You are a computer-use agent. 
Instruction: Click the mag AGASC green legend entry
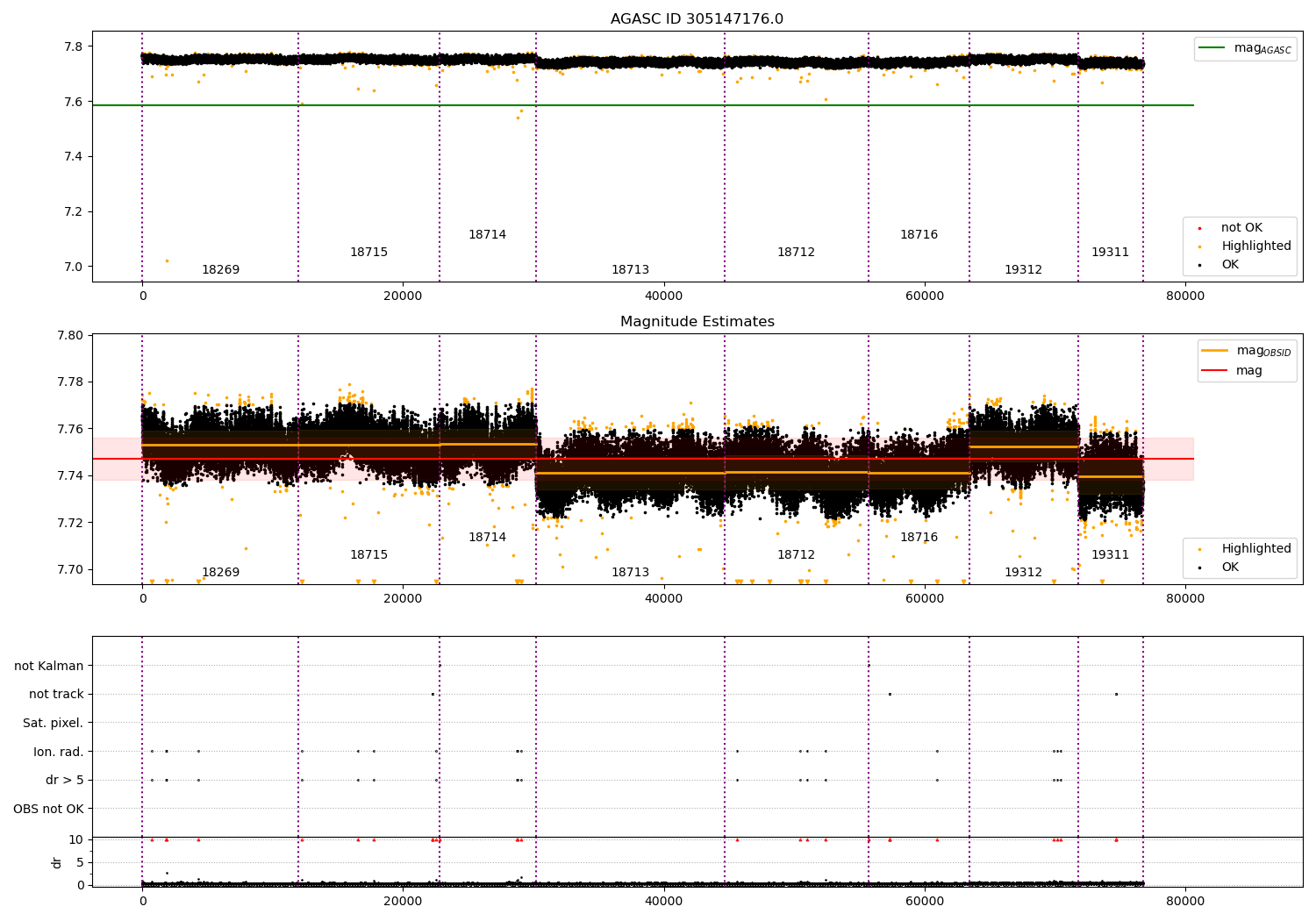pos(1245,48)
